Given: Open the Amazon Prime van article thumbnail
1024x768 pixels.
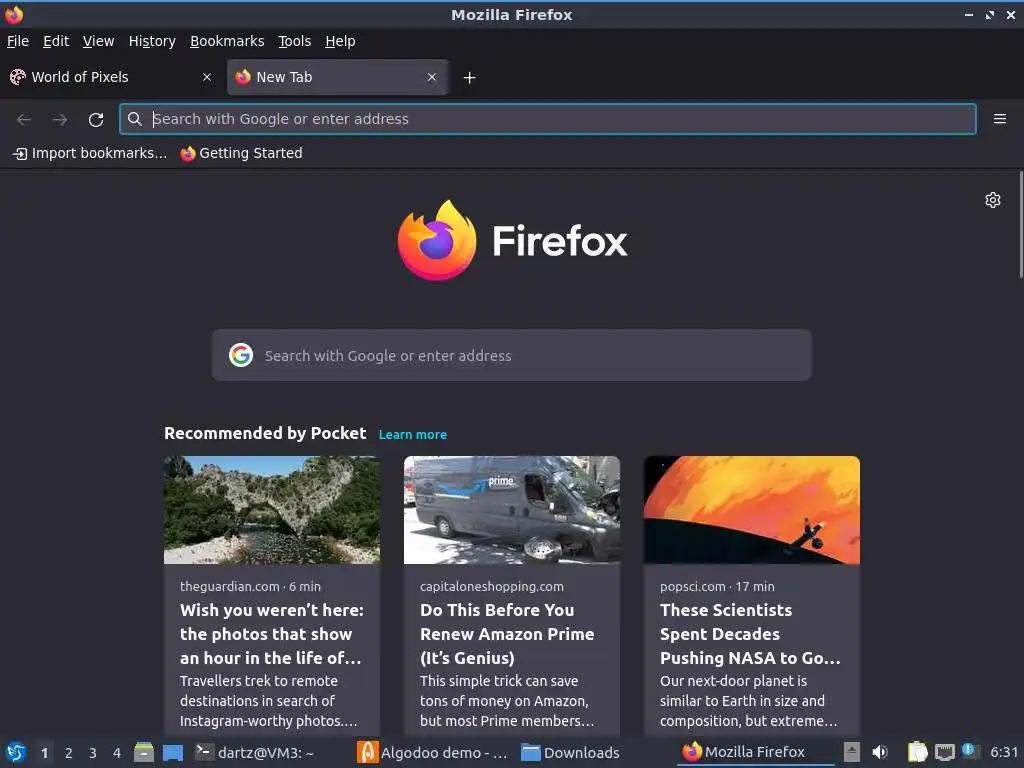Looking at the screenshot, I should point(511,510).
